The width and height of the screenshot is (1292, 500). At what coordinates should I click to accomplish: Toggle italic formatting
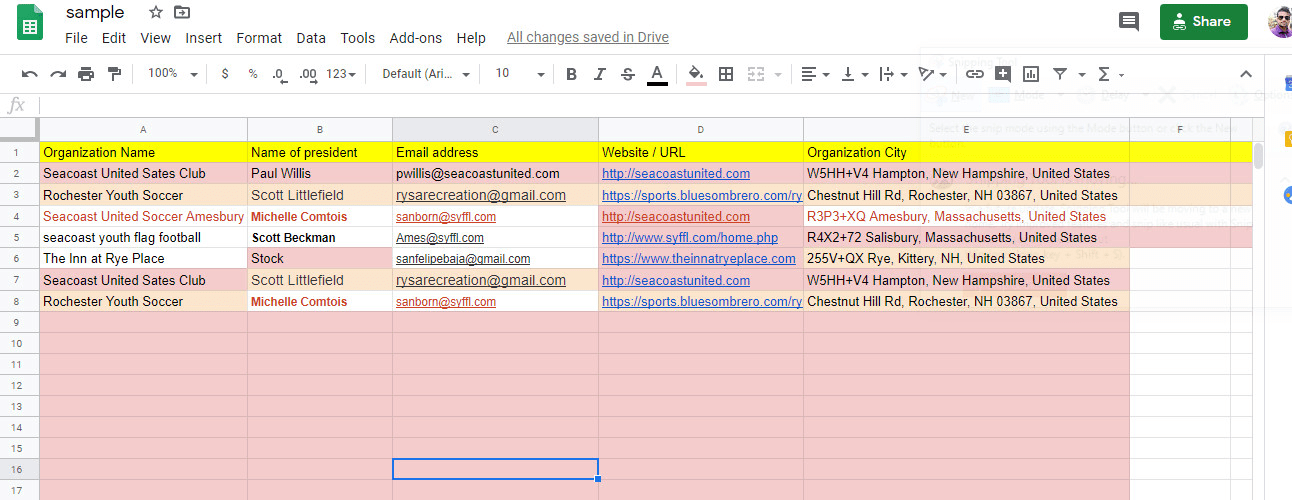click(599, 74)
